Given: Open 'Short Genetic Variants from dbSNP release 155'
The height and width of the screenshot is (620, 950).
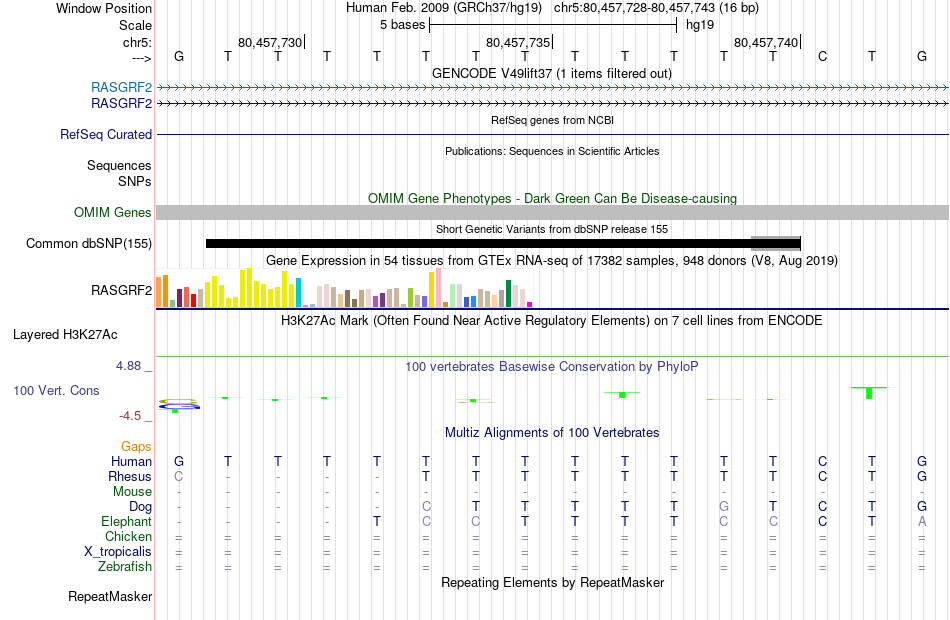Looking at the screenshot, I should click(x=552, y=230).
